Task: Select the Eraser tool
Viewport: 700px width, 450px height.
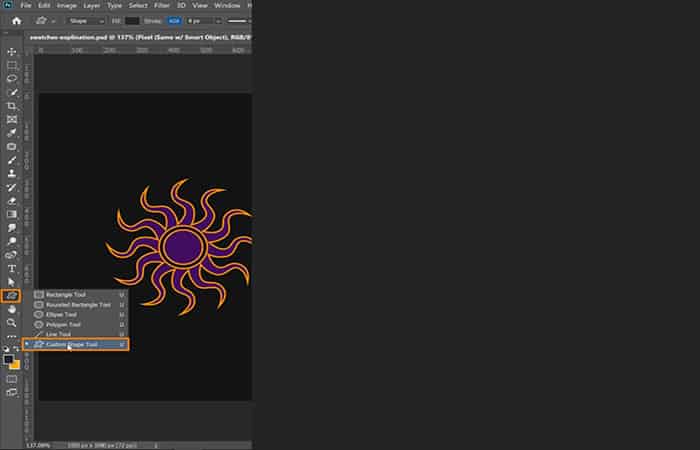Action: [12, 200]
